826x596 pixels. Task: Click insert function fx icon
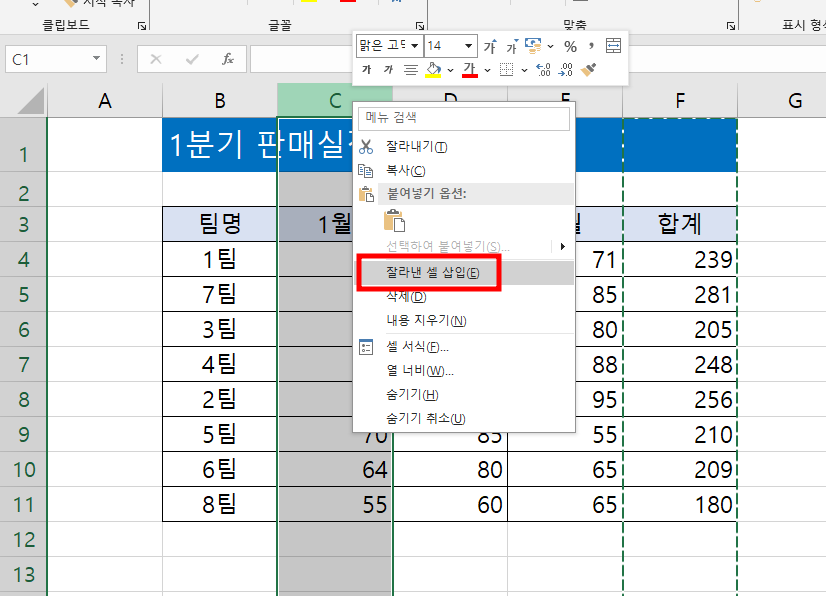pyautogui.click(x=228, y=59)
